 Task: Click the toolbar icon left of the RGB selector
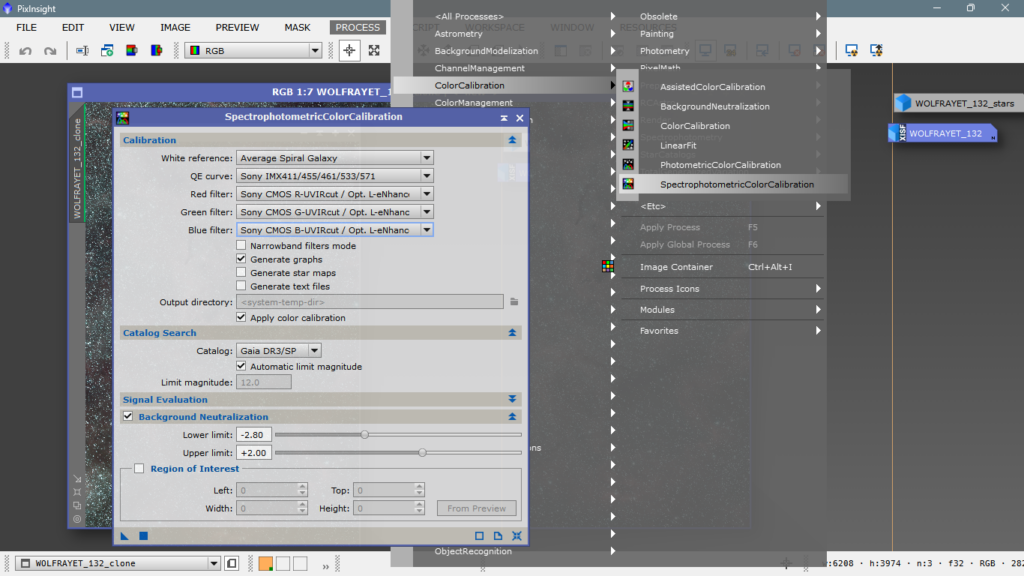click(157, 51)
